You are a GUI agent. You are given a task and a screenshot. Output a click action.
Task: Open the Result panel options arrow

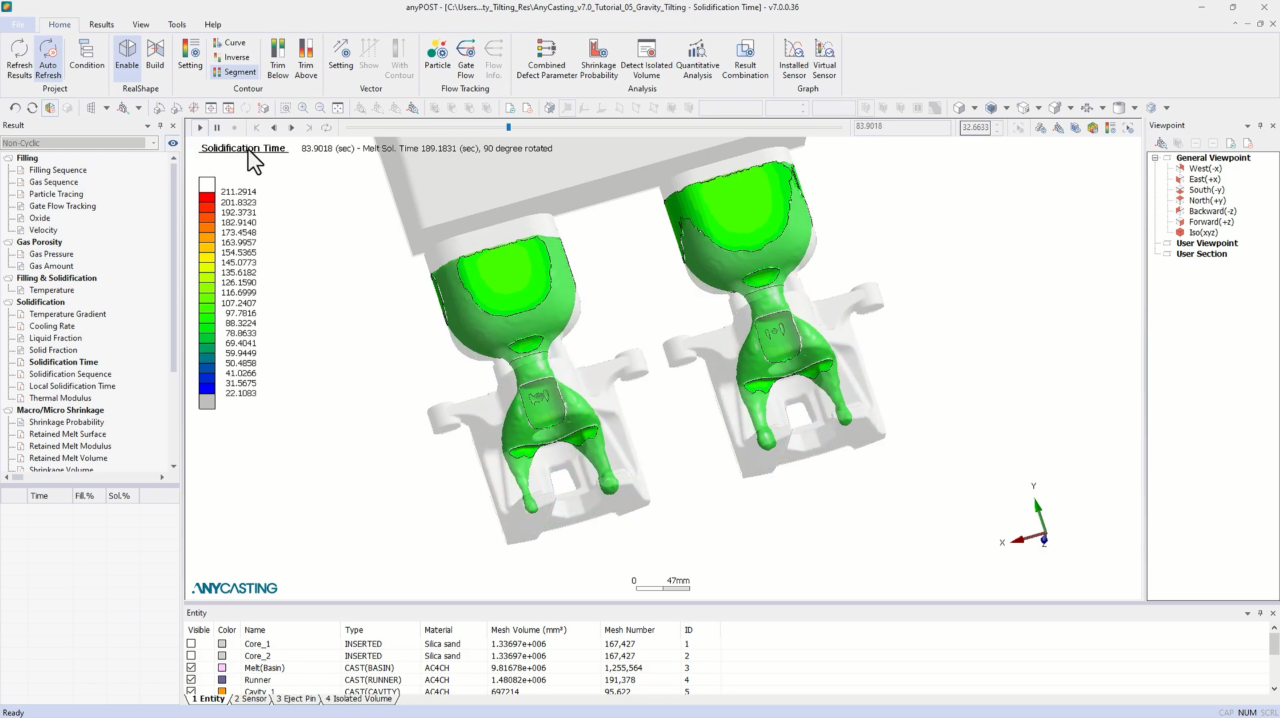click(x=148, y=125)
